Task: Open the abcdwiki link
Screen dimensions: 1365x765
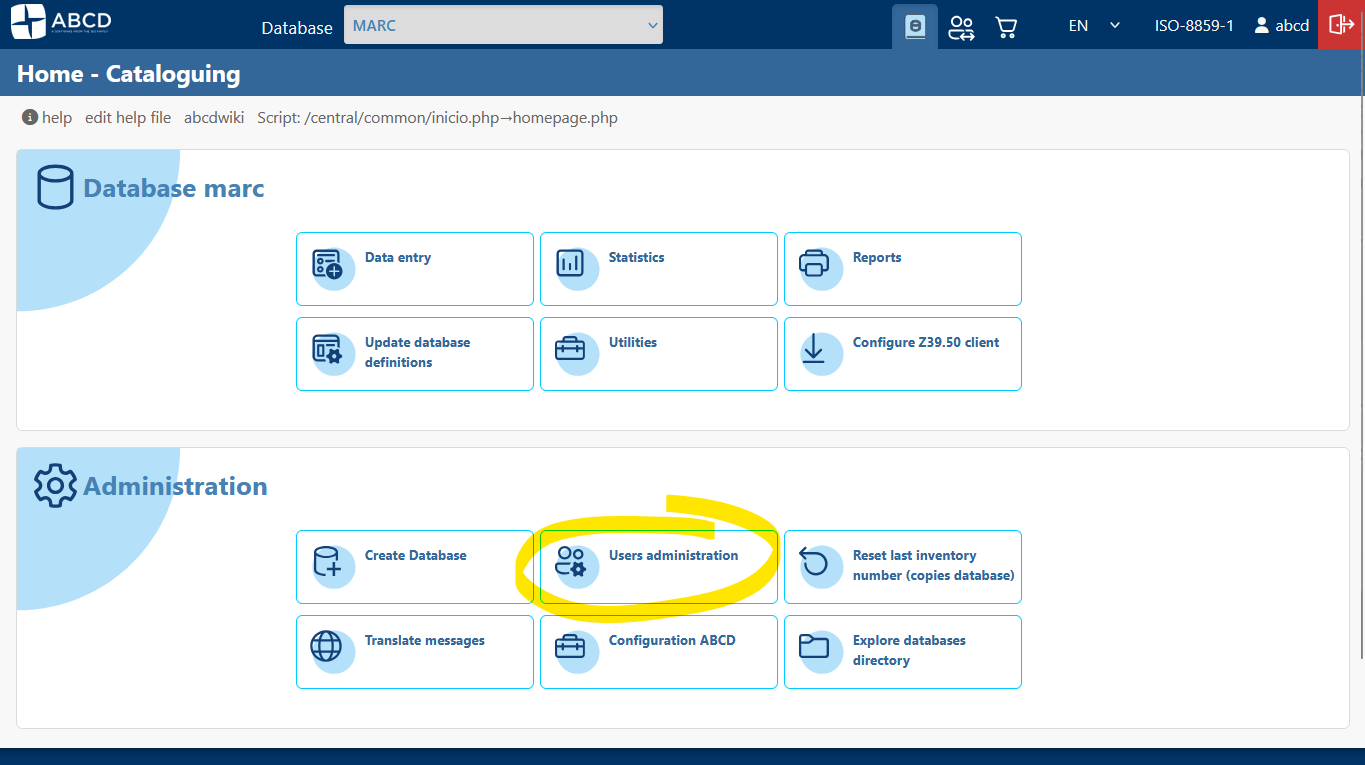Action: click(x=214, y=118)
